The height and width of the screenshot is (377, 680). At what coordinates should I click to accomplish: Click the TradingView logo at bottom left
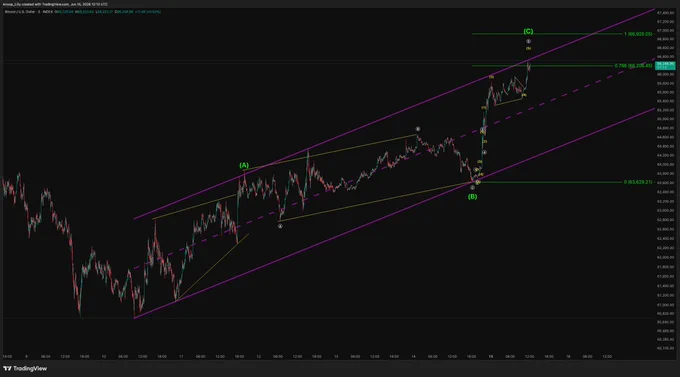point(25,368)
